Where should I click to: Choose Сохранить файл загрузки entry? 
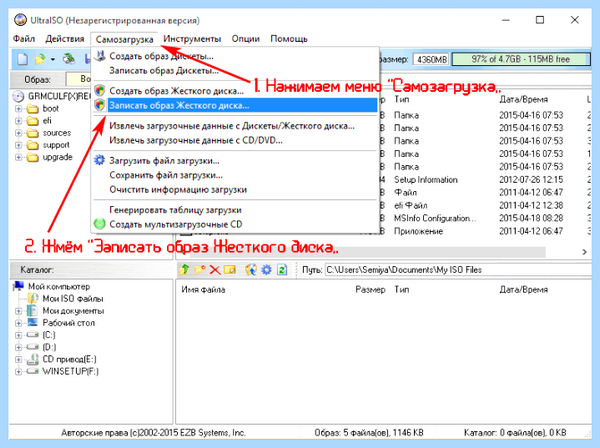[x=235, y=175]
